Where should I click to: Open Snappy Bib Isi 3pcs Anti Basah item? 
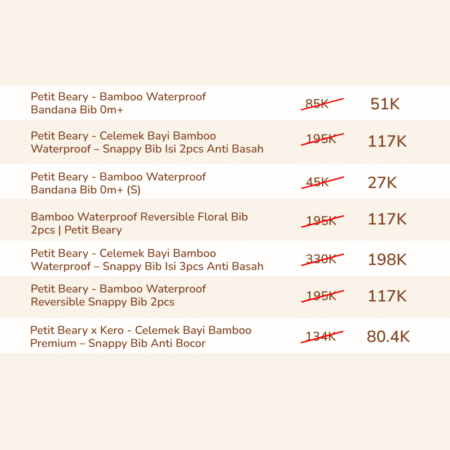point(147,260)
